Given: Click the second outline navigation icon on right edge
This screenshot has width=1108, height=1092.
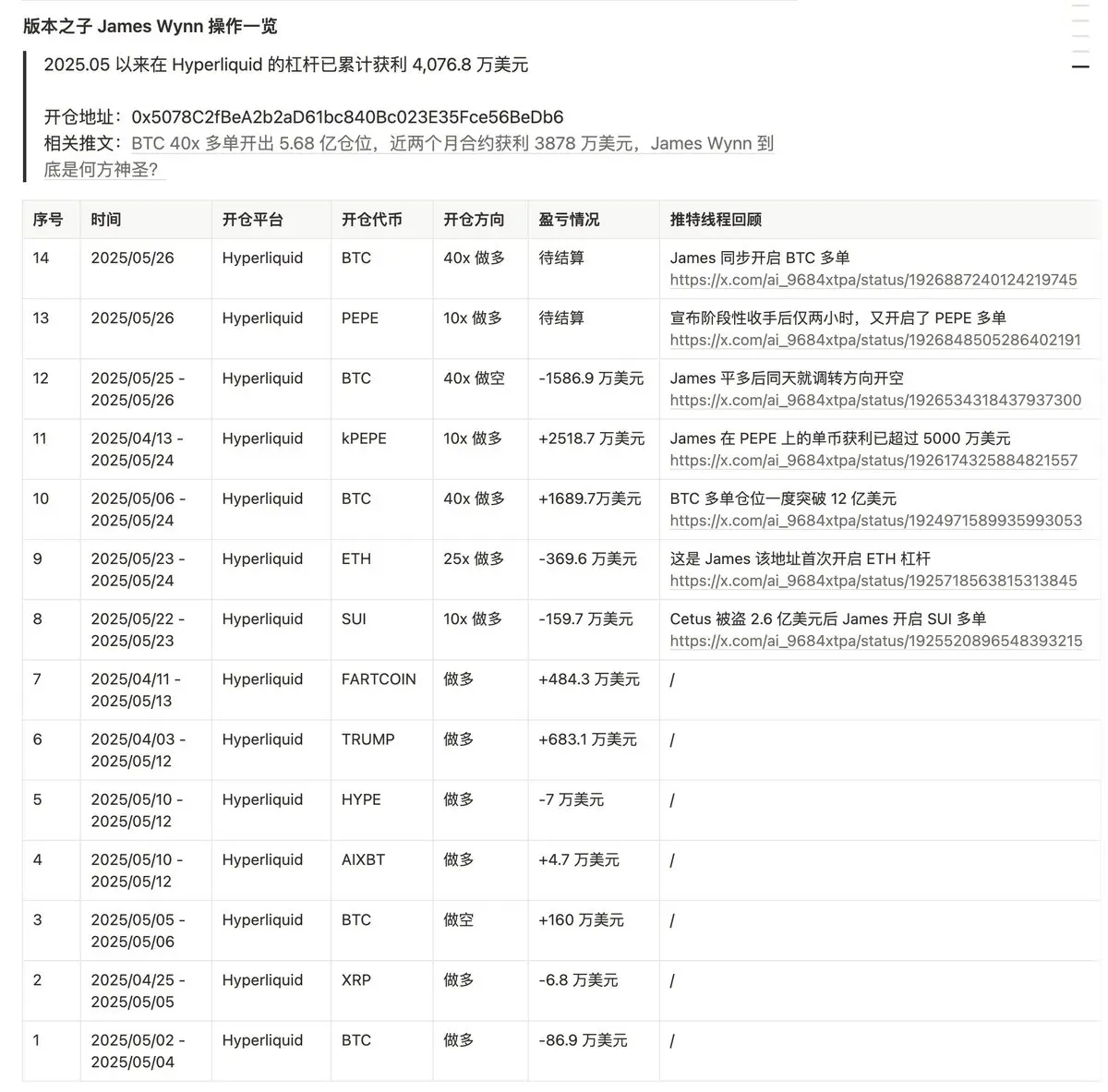Looking at the screenshot, I should (x=1080, y=20).
